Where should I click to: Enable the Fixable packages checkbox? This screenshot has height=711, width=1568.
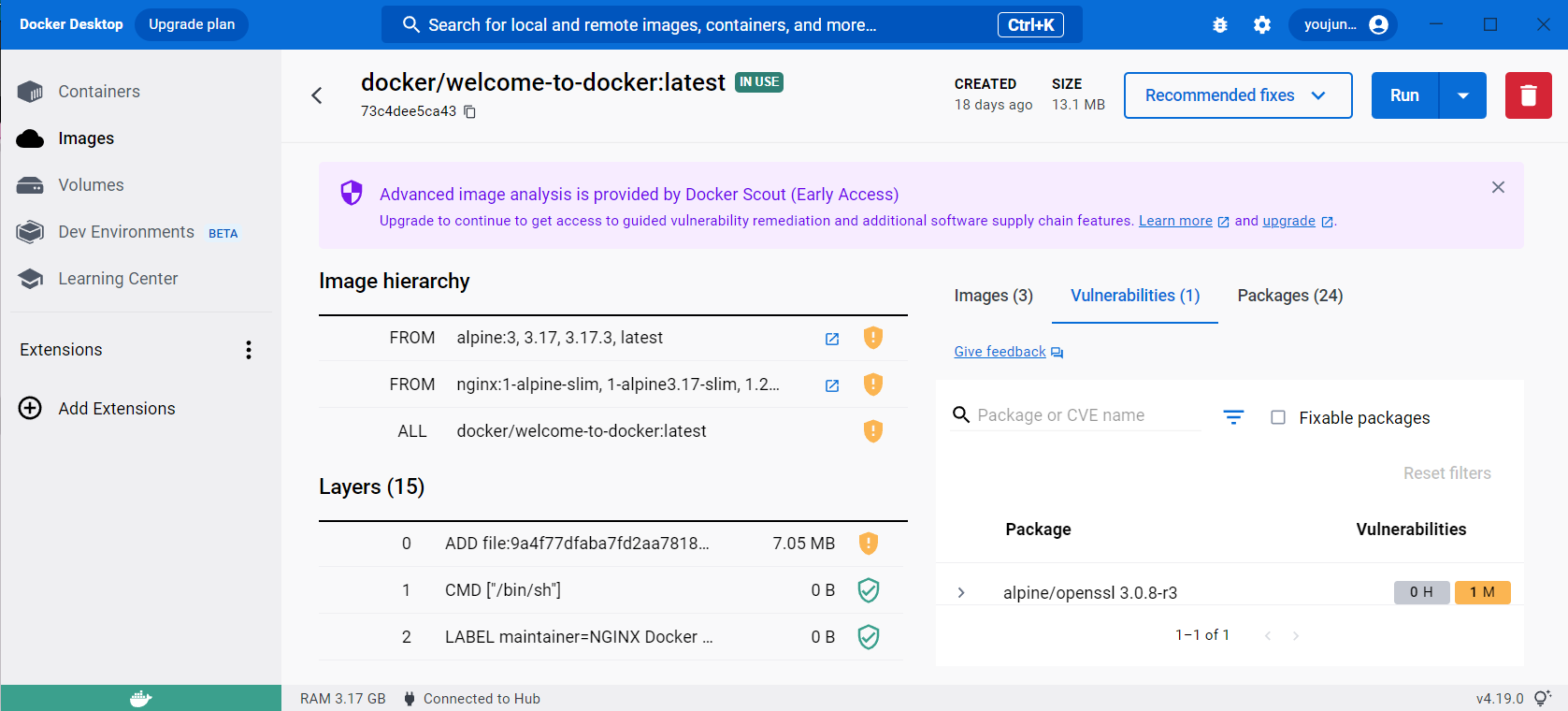[x=1278, y=417]
